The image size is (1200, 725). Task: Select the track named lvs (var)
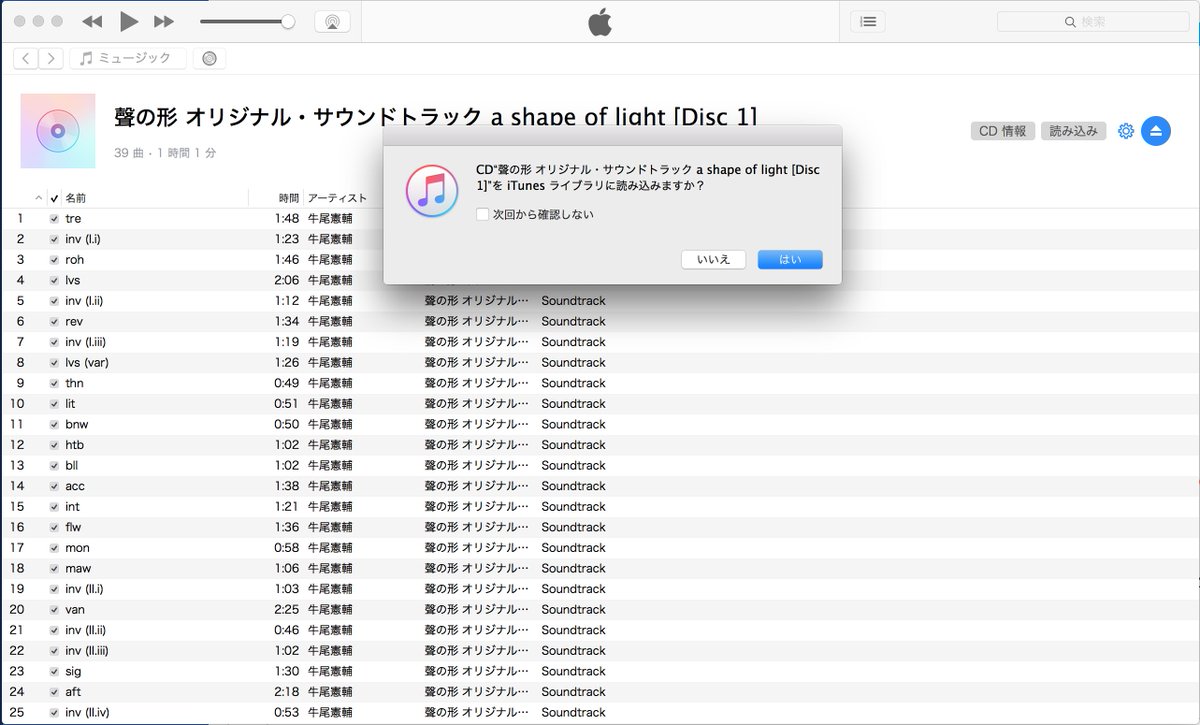pyautogui.click(x=87, y=362)
